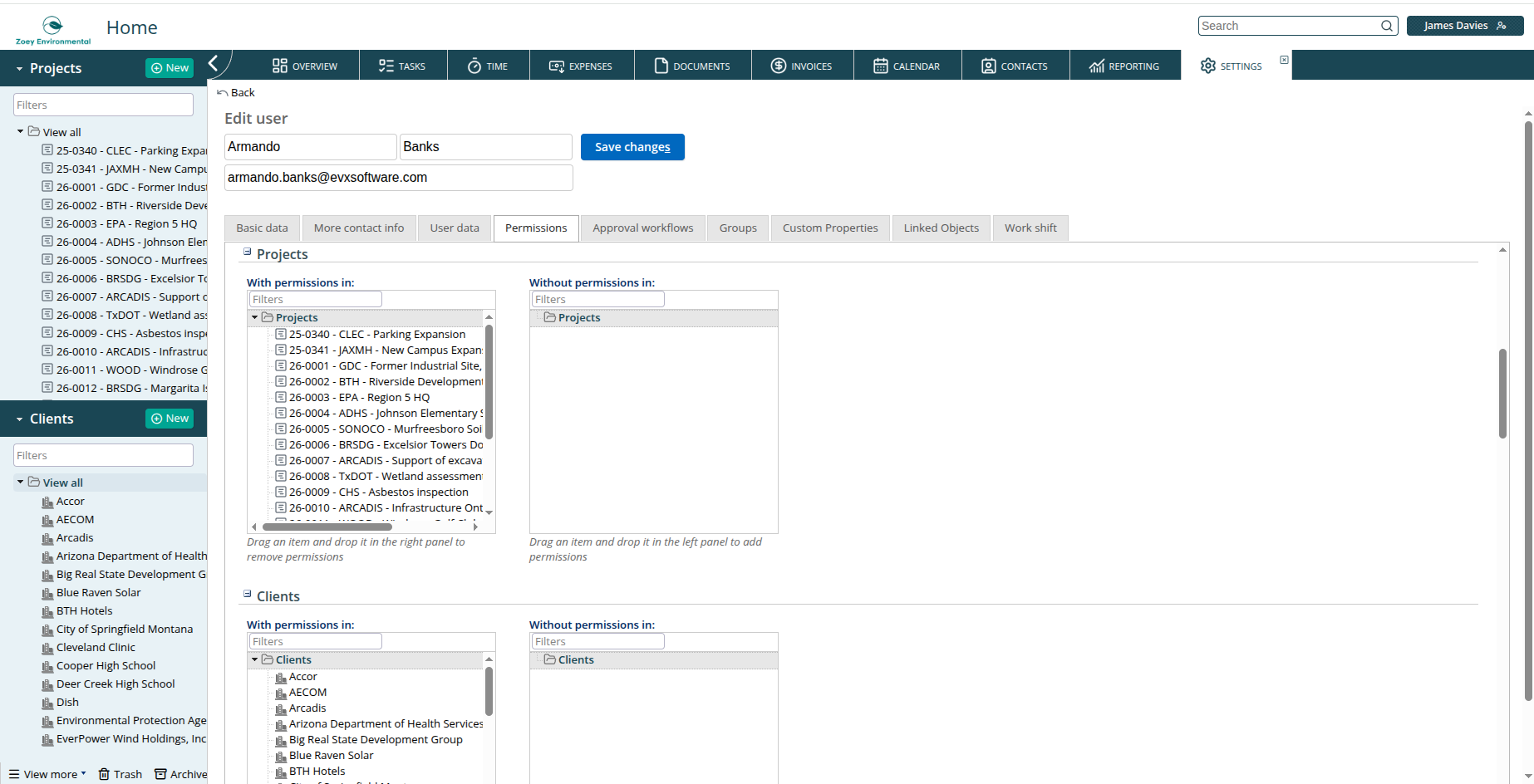Collapse the Clients folder in With permissions tree
This screenshot has height=784, width=1534.
(x=254, y=659)
